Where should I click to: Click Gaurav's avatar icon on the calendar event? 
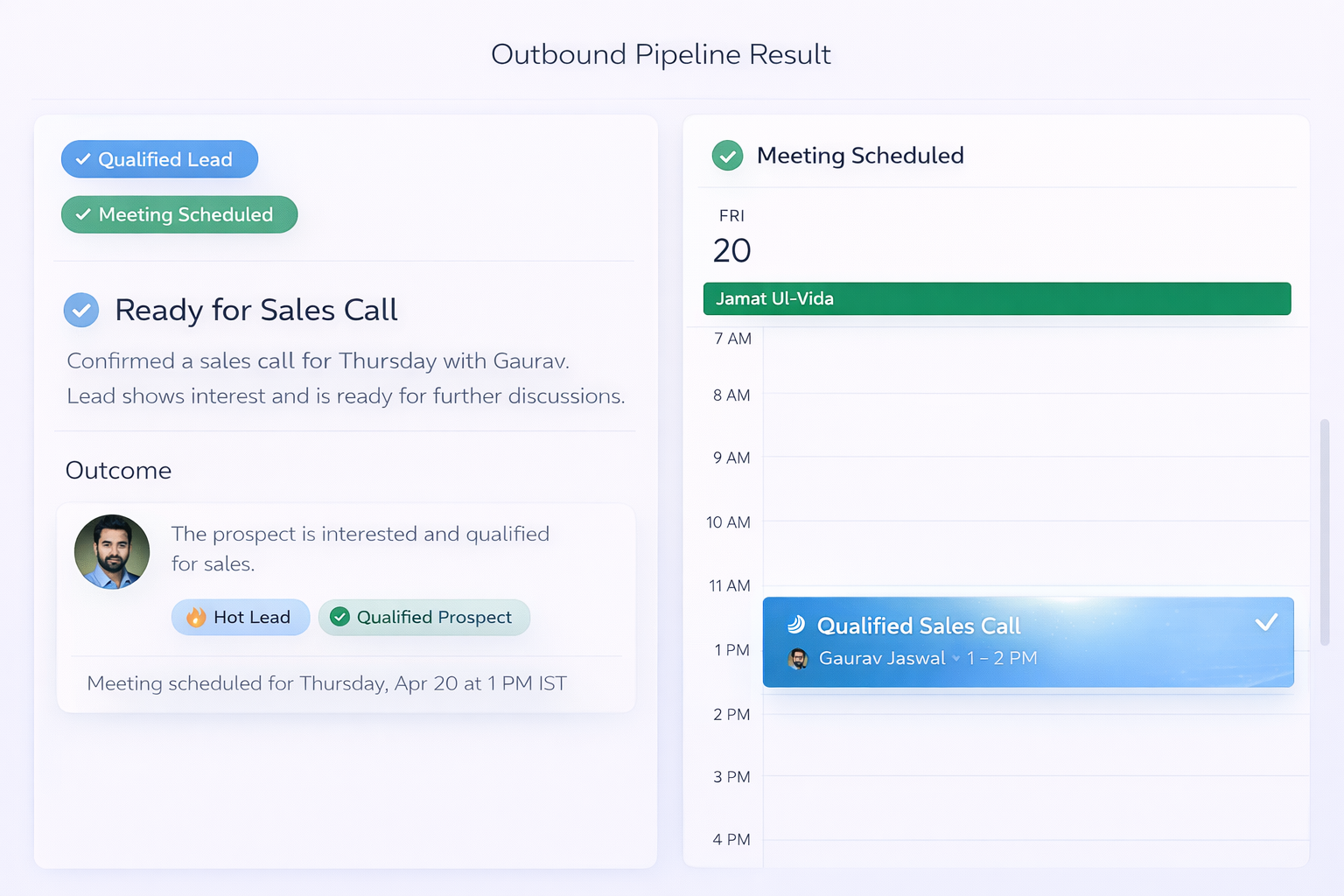(x=797, y=659)
